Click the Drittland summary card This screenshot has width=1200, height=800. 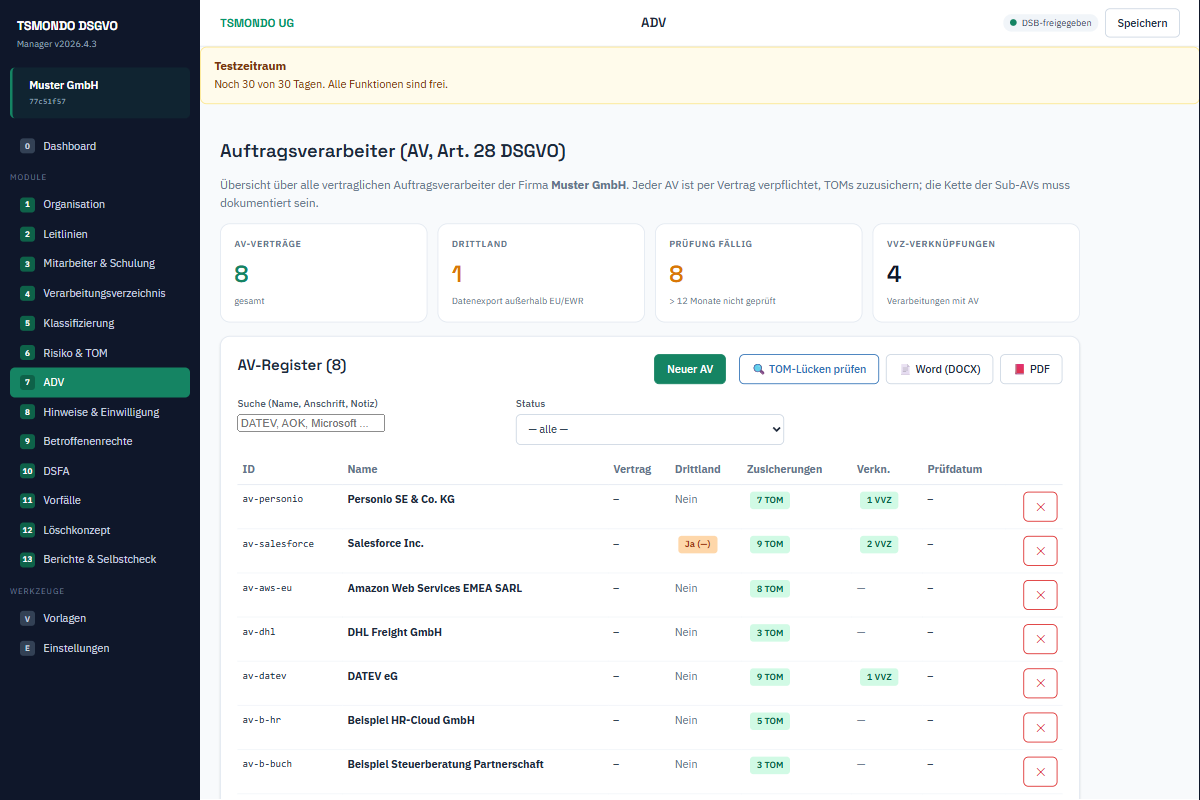point(541,273)
